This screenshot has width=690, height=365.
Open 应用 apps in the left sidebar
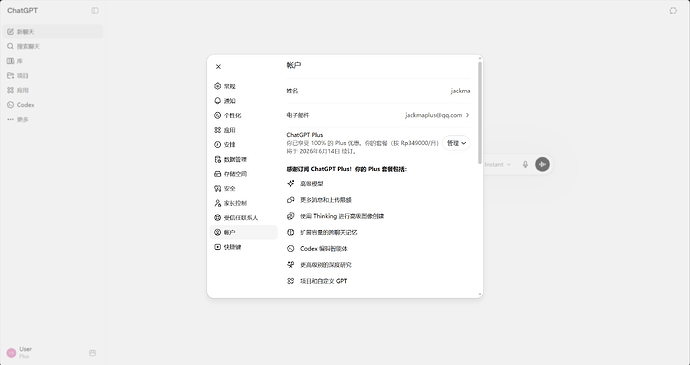53,90
